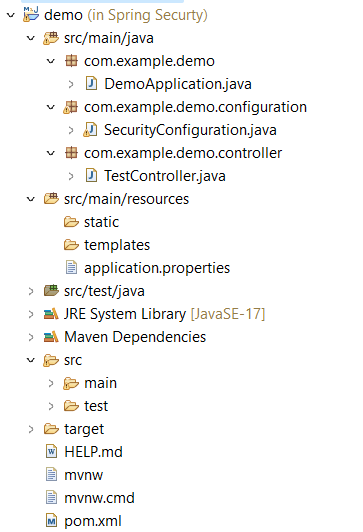Select the pom.xml file name

[93, 521]
